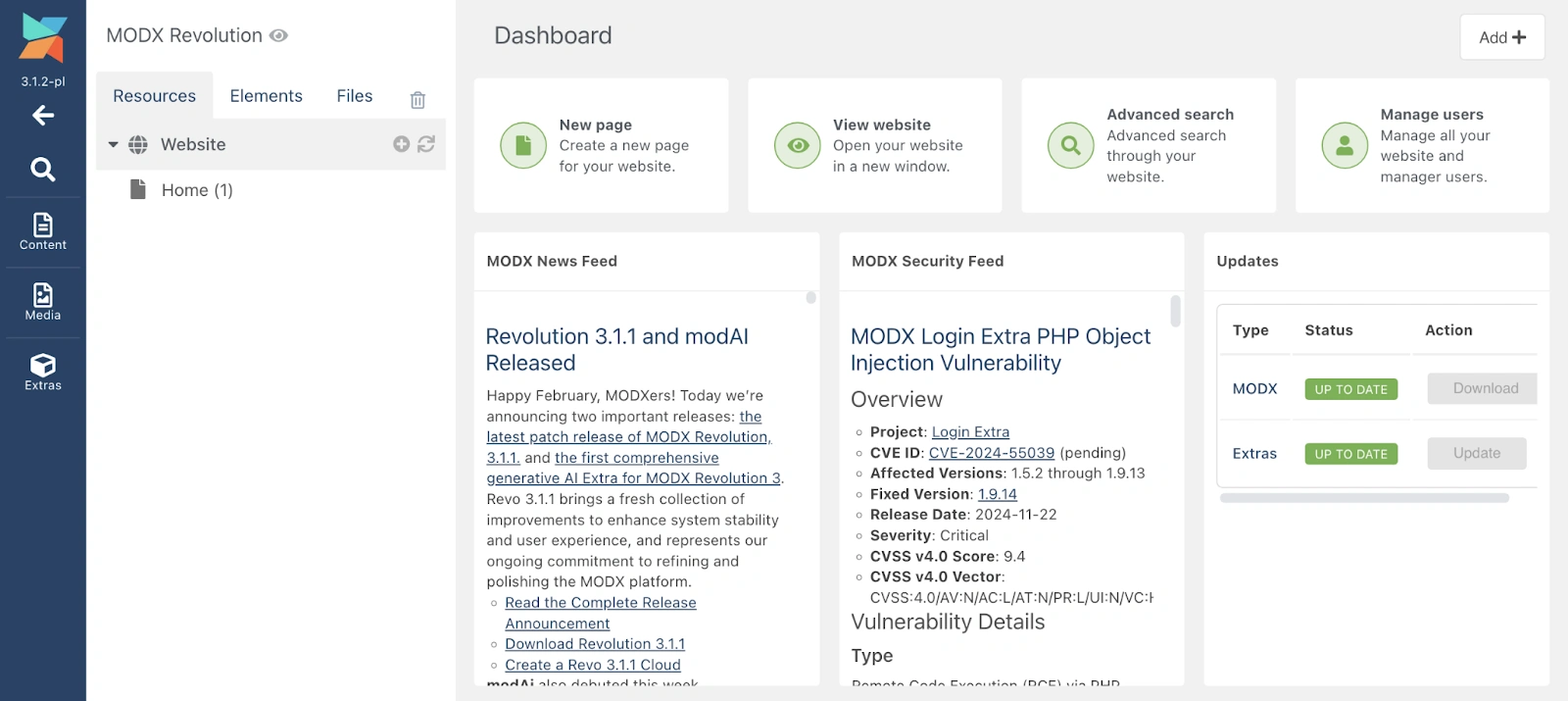Screen dimensions: 1568x701
Task: Click the Updates panel heading
Action: click(1248, 262)
